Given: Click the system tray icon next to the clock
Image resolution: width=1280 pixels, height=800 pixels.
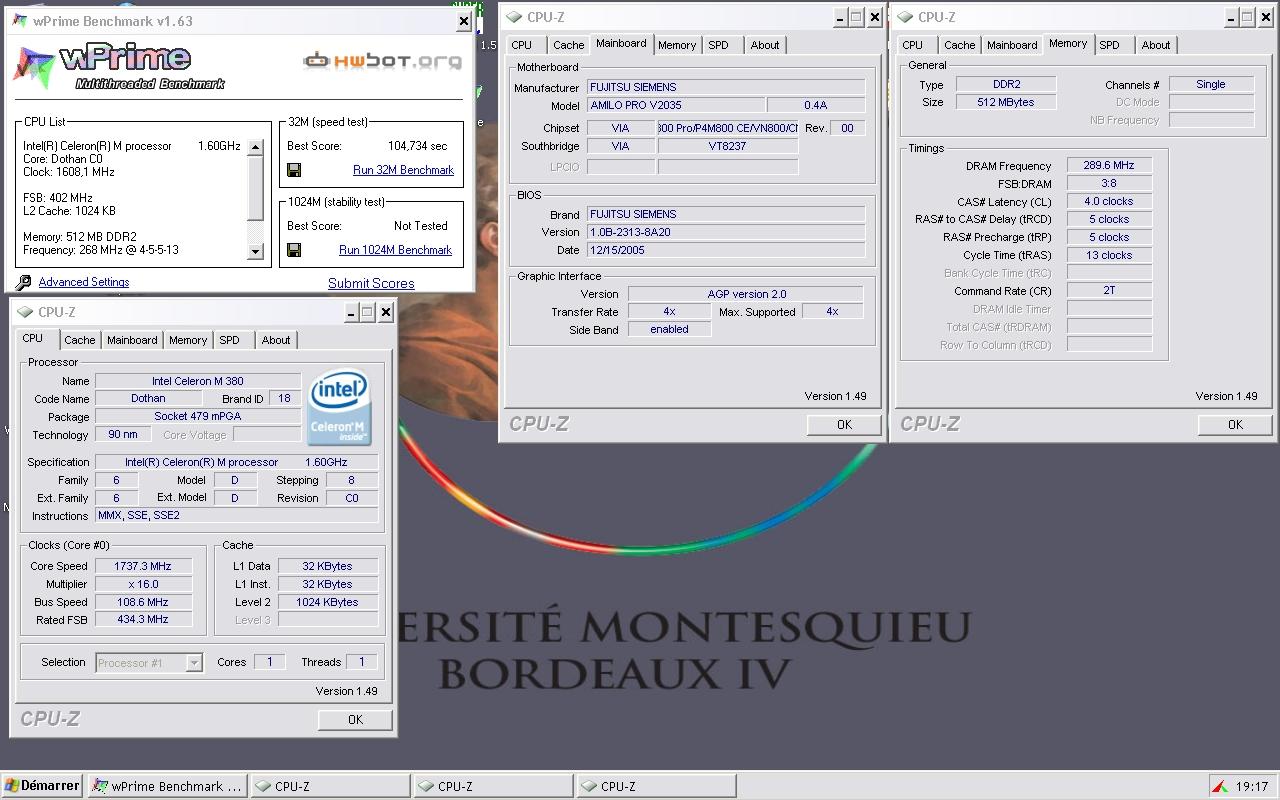Looking at the screenshot, I should click(1220, 786).
